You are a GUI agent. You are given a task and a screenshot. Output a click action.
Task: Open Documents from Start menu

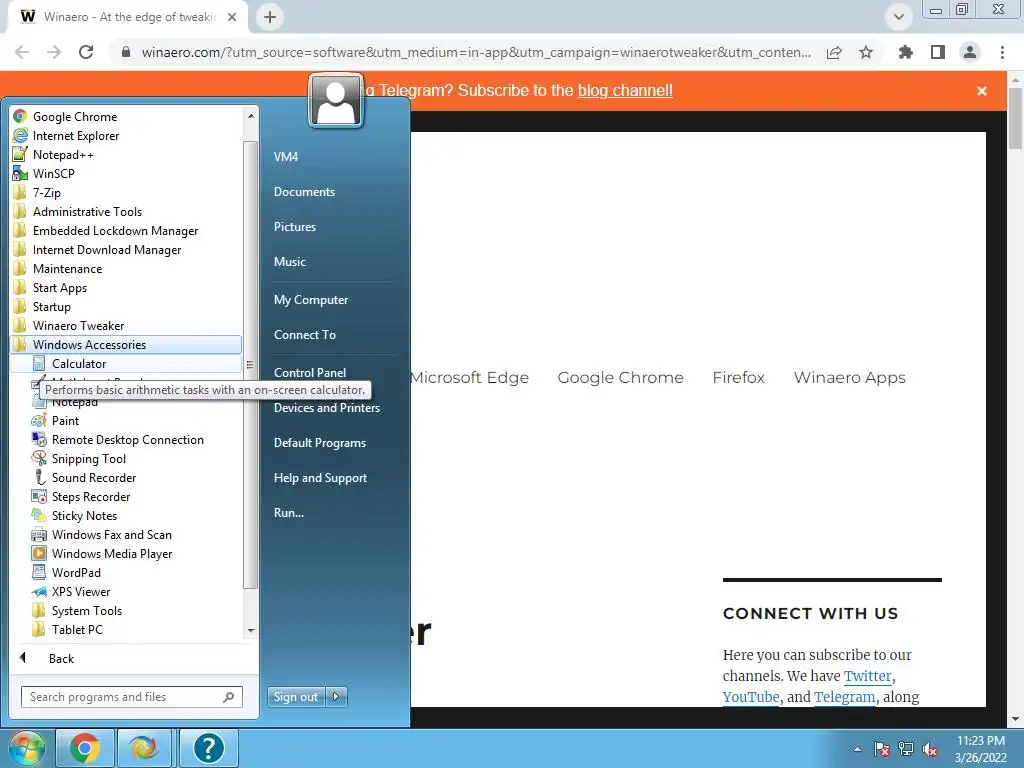tap(304, 192)
